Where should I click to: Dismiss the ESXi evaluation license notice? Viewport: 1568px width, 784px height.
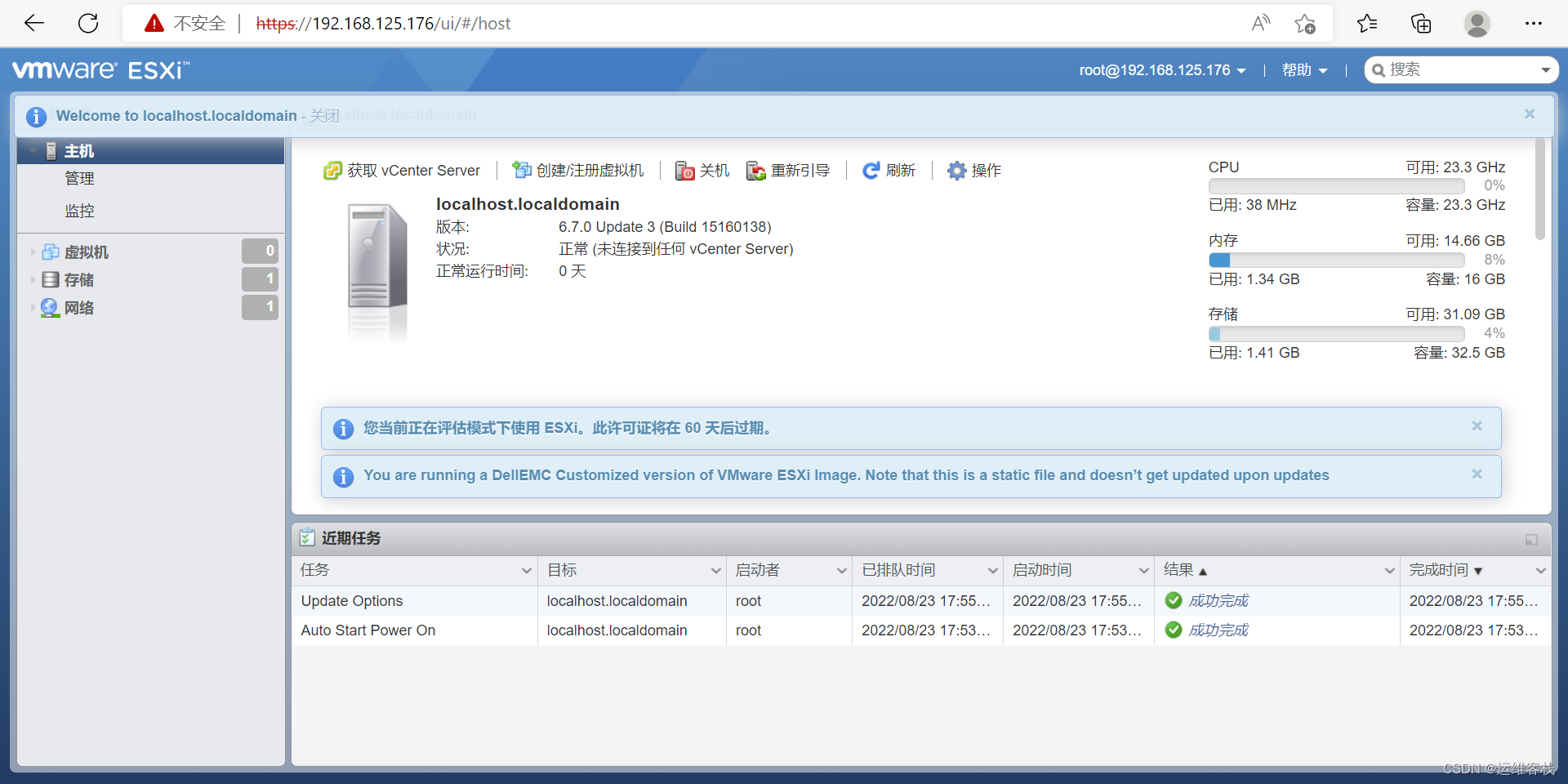1477,425
